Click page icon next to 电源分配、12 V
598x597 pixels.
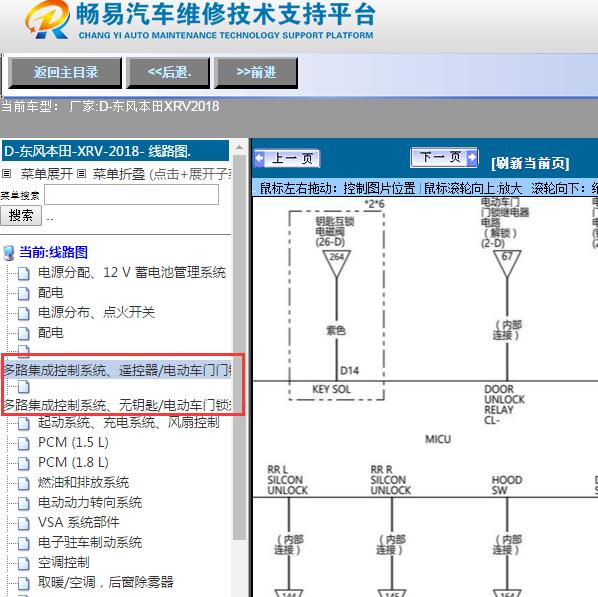click(24, 273)
